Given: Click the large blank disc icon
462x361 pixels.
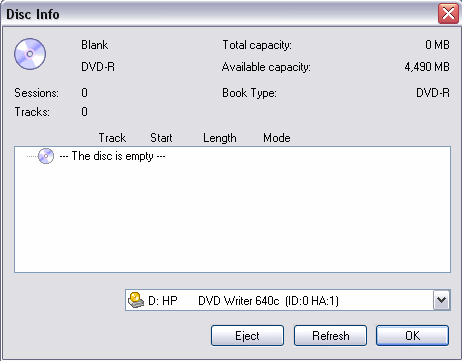Looking at the screenshot, I should (30, 54).
